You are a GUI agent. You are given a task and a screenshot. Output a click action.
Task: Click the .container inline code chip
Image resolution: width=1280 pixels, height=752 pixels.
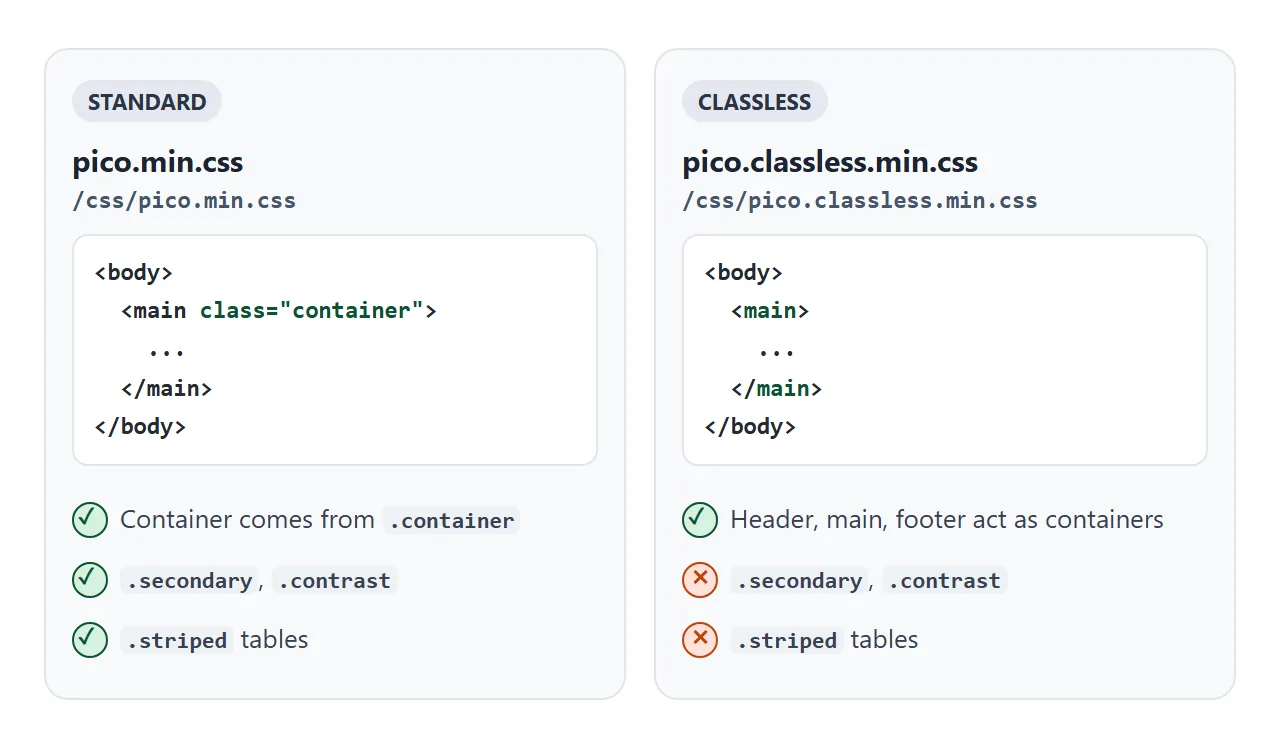tap(451, 520)
